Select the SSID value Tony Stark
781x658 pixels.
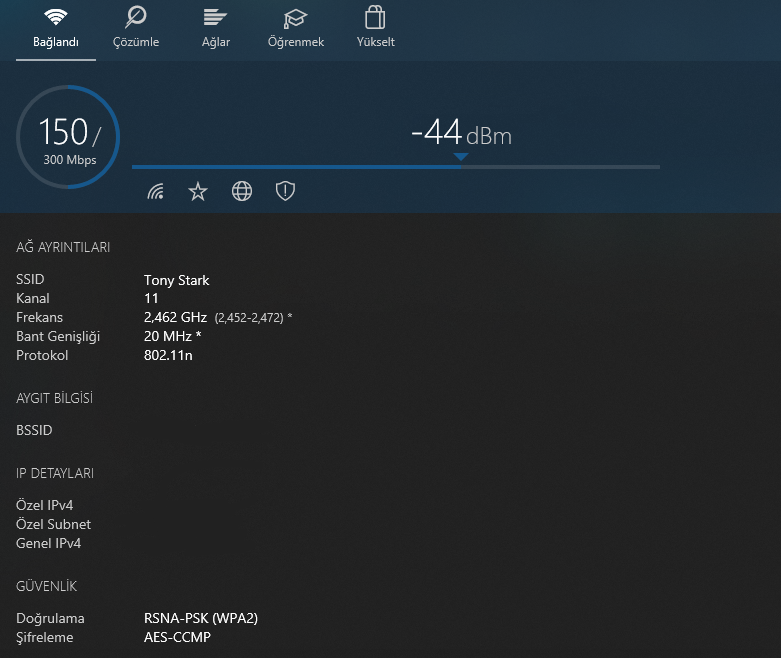point(177,280)
